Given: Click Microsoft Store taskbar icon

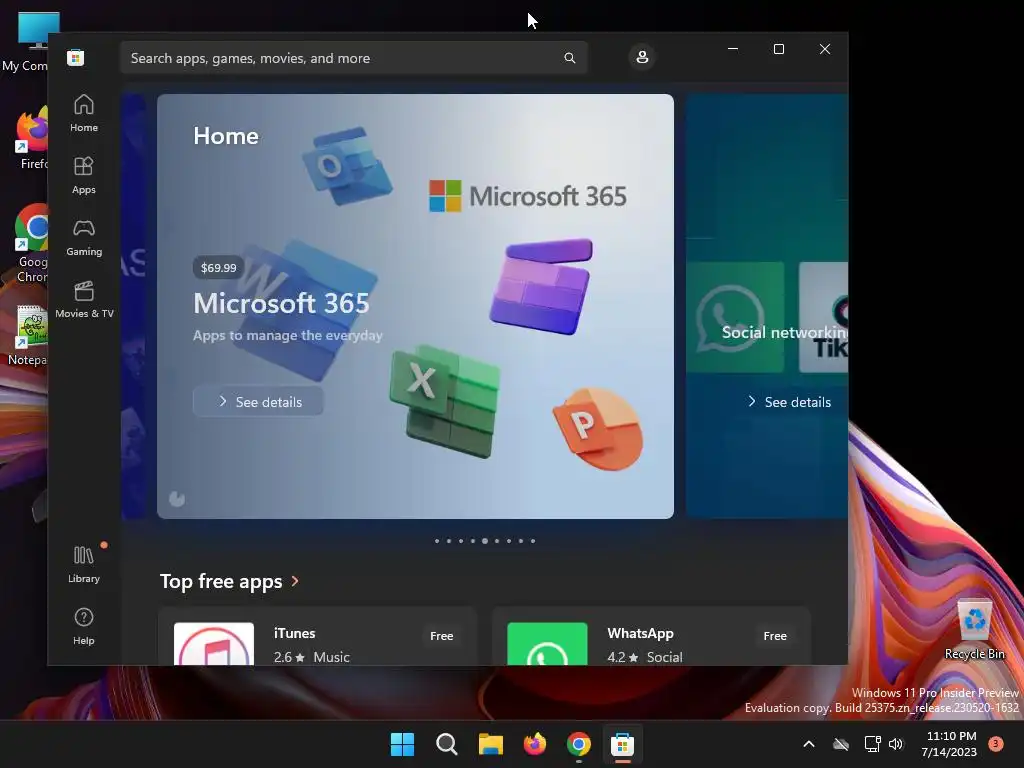Looking at the screenshot, I should (622, 744).
